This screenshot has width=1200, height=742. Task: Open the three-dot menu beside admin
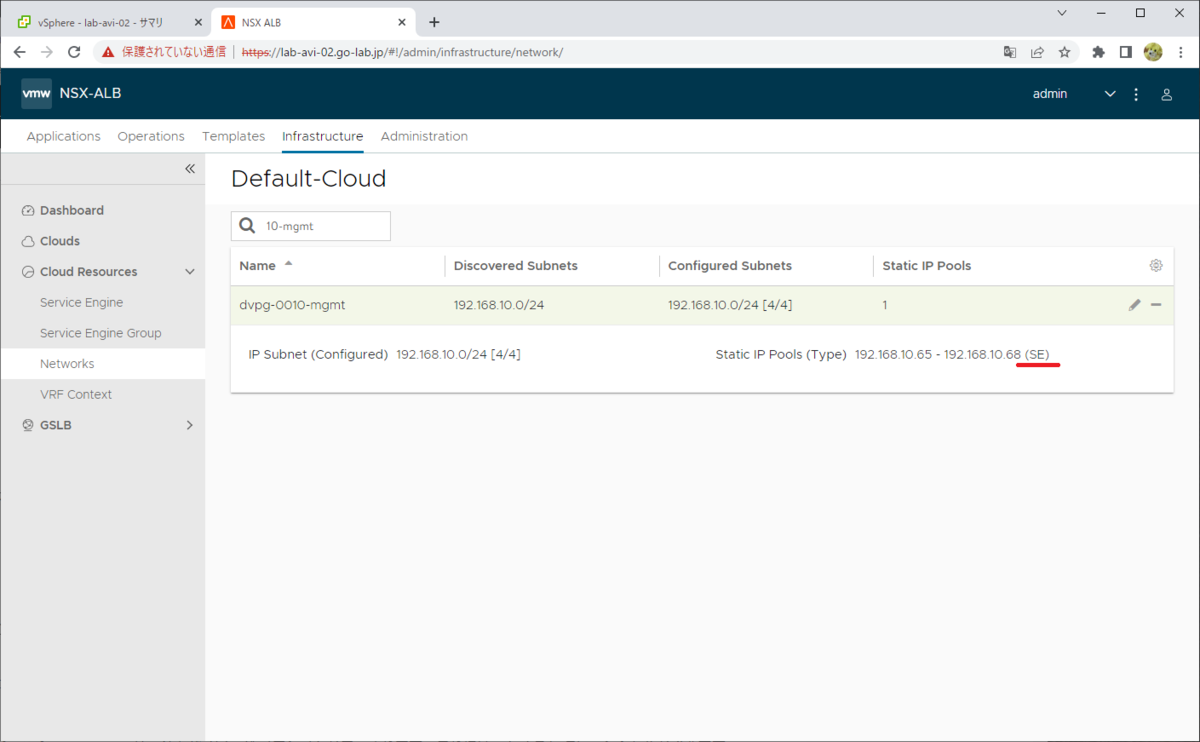tap(1136, 94)
